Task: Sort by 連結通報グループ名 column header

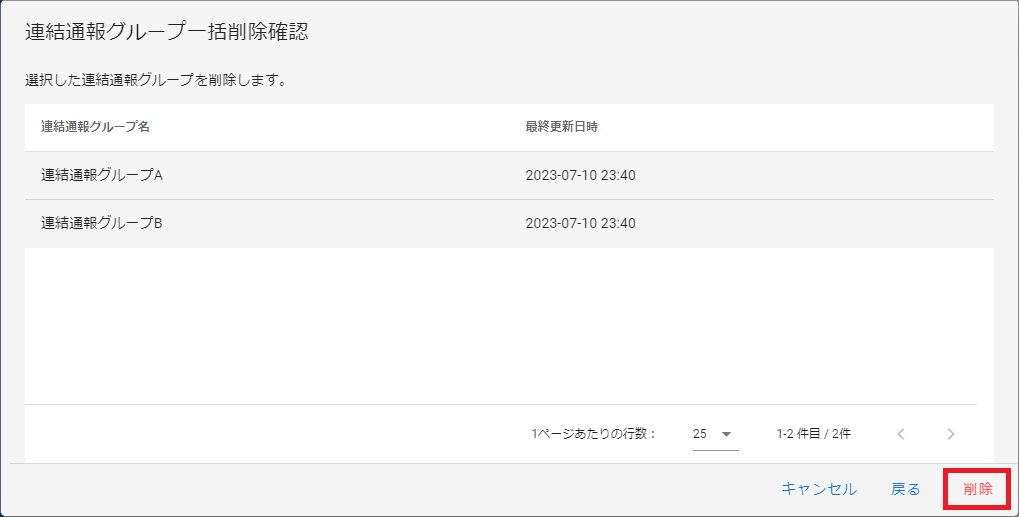Action: click(96, 127)
